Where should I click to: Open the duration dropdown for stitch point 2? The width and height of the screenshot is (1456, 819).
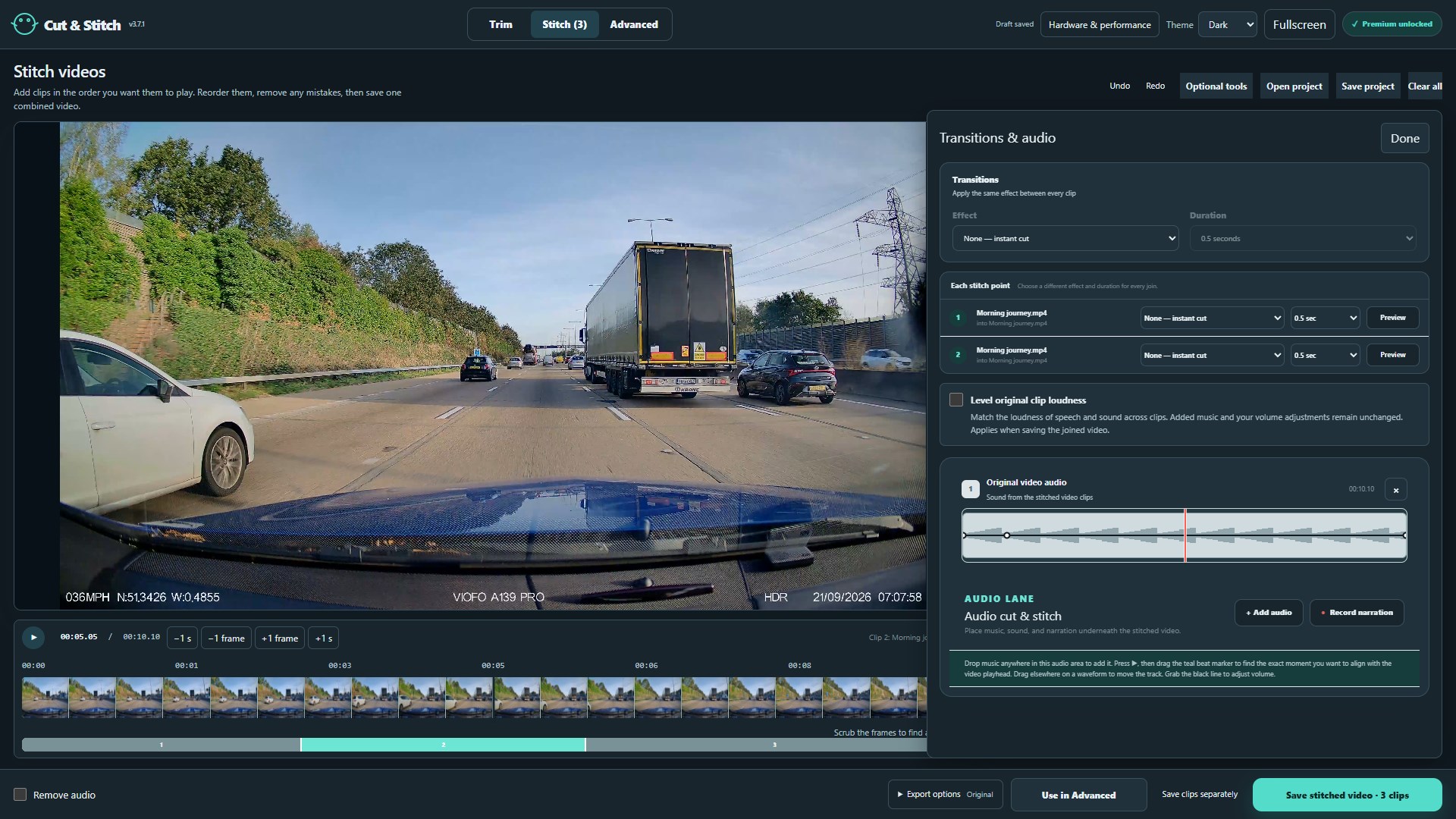pyautogui.click(x=1325, y=355)
